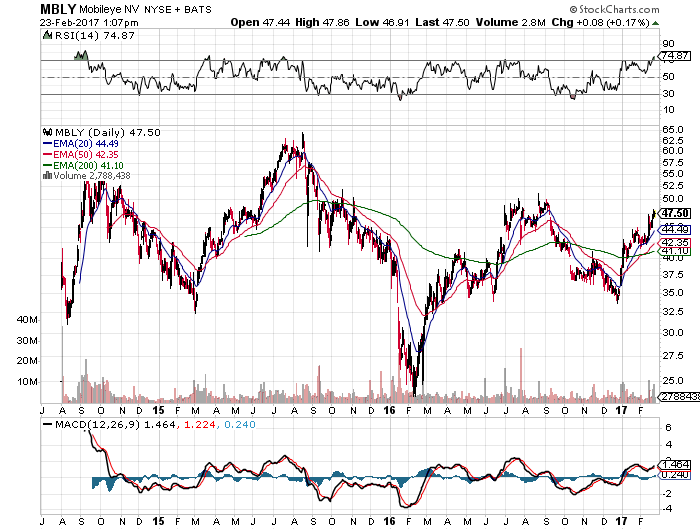
Task: Click the blue EMA(20) line swatch
Action: (x=47, y=144)
